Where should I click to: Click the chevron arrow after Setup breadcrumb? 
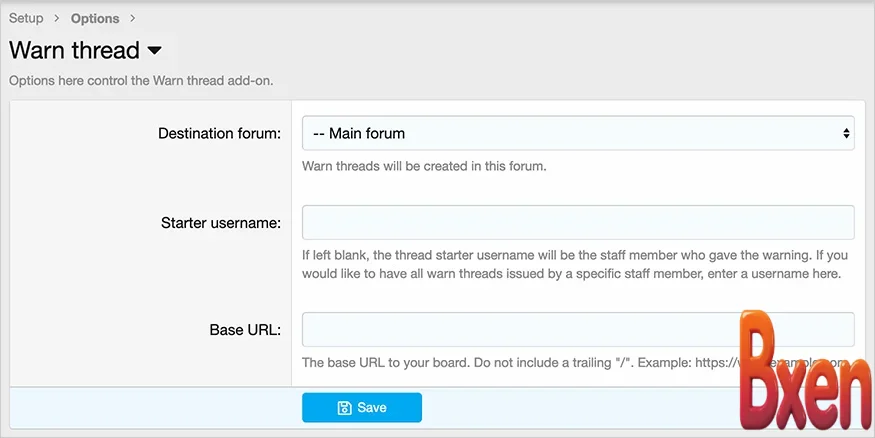tap(57, 19)
